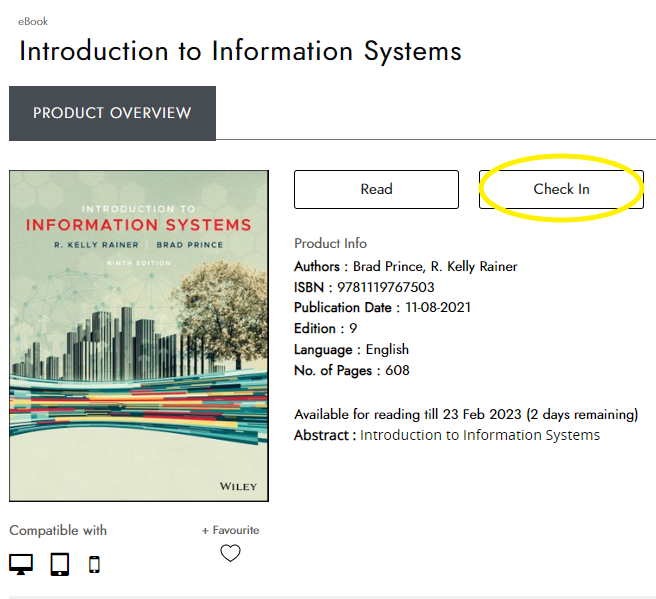The width and height of the screenshot is (656, 599).
Task: Click the mobile phone compatibility icon
Action: tap(95, 565)
